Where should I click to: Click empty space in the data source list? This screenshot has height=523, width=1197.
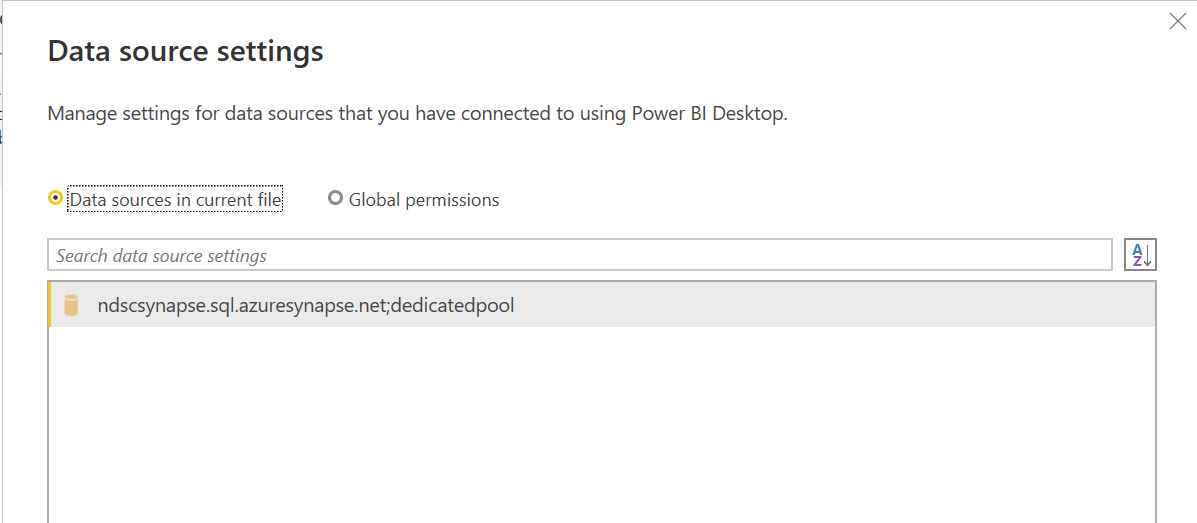tap(602, 425)
